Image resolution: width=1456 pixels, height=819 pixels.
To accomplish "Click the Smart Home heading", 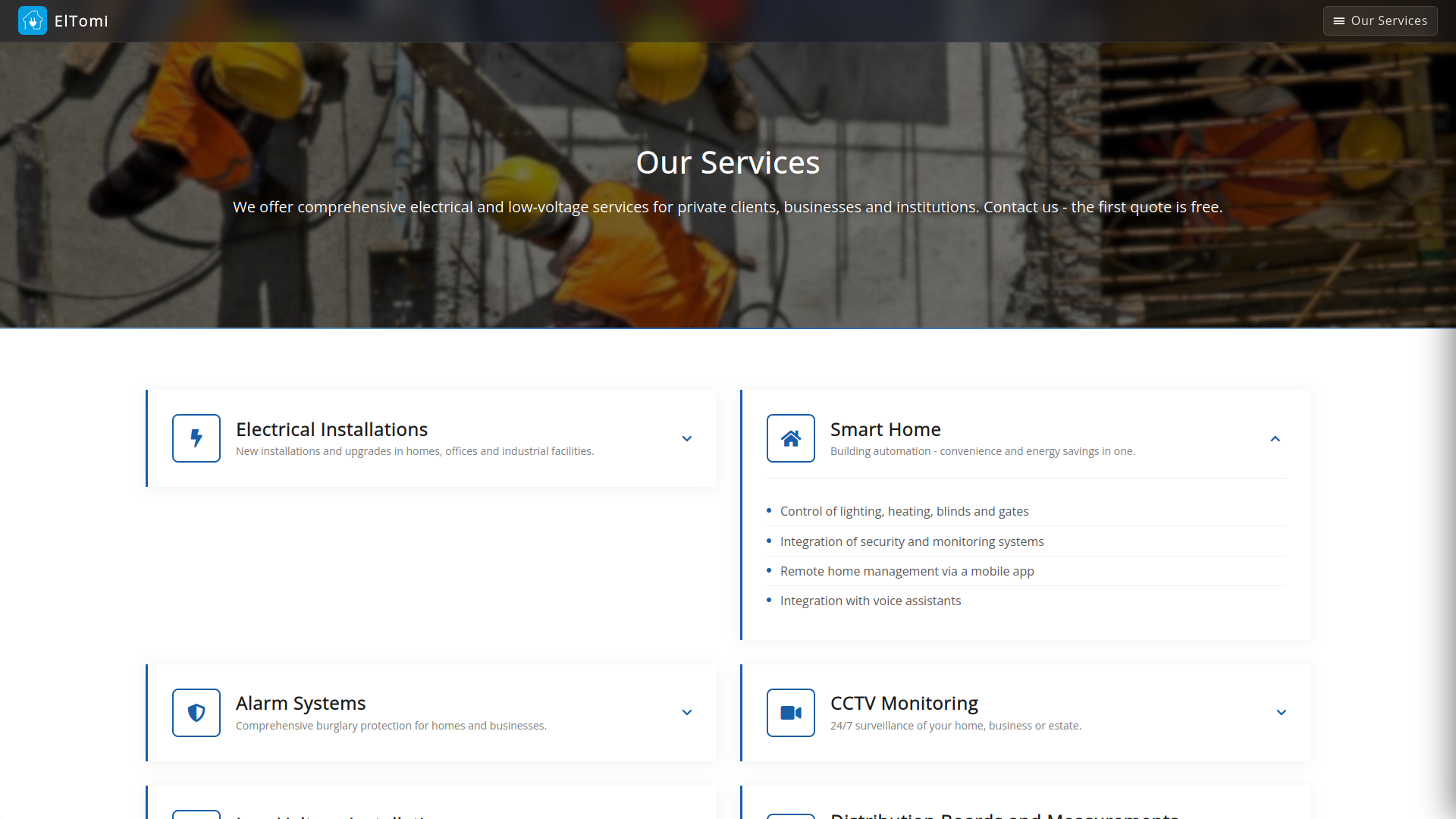I will click(885, 429).
